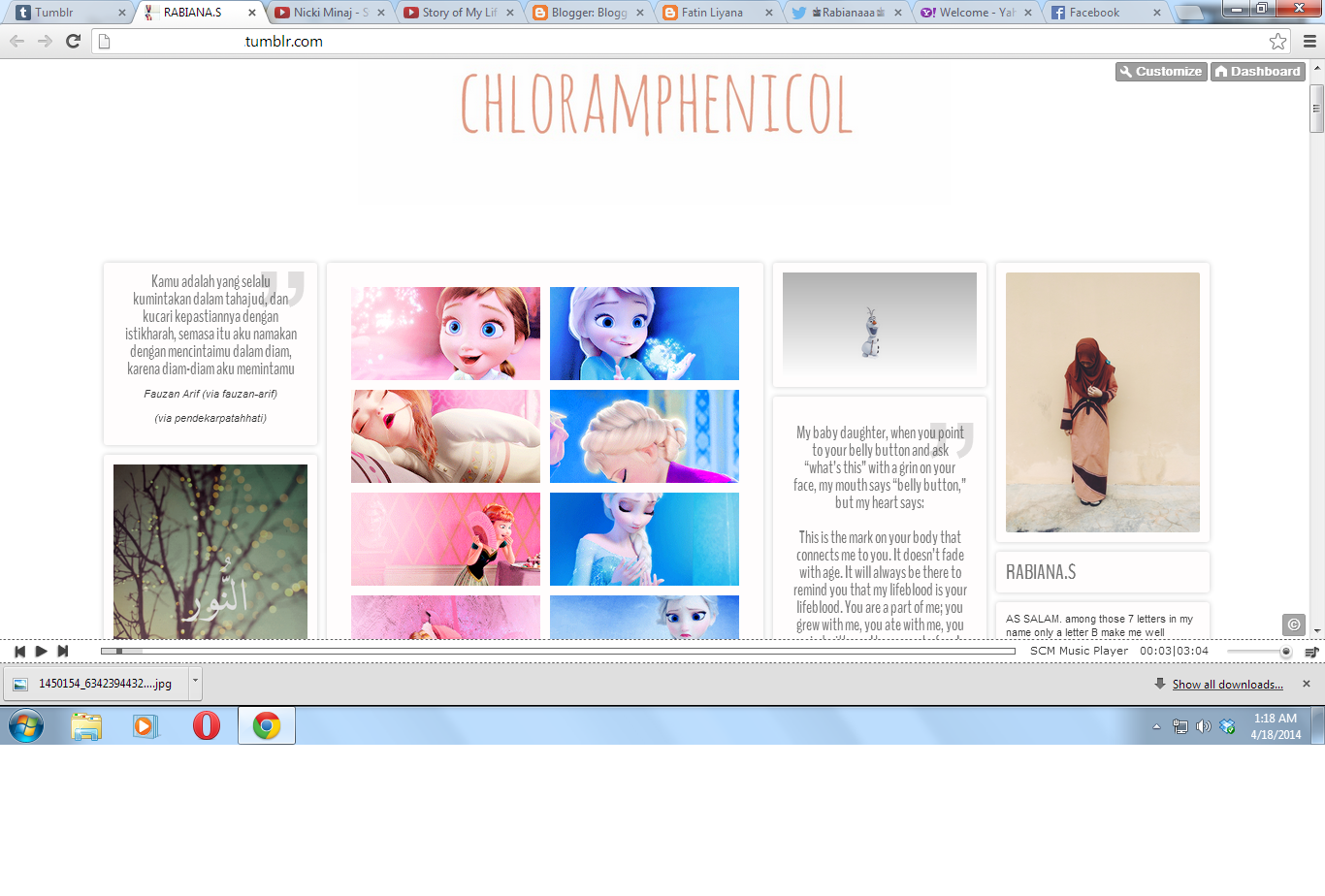Adjust the music player volume slider

(x=1259, y=652)
